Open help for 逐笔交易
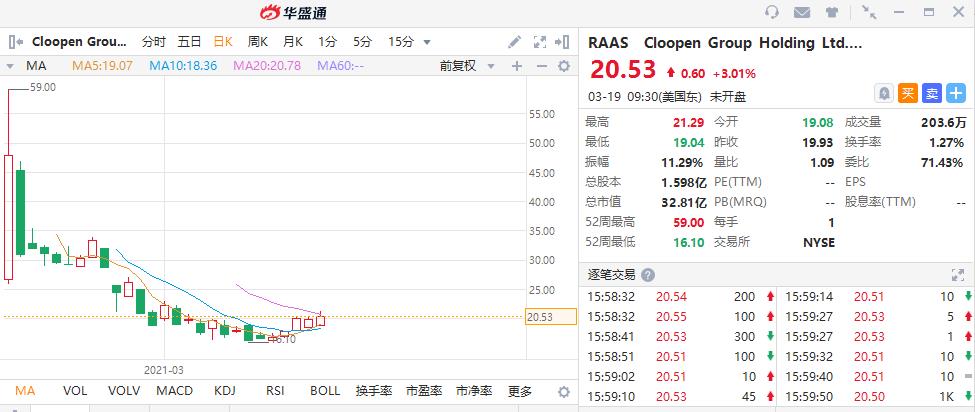The width and height of the screenshot is (975, 412). [648, 275]
